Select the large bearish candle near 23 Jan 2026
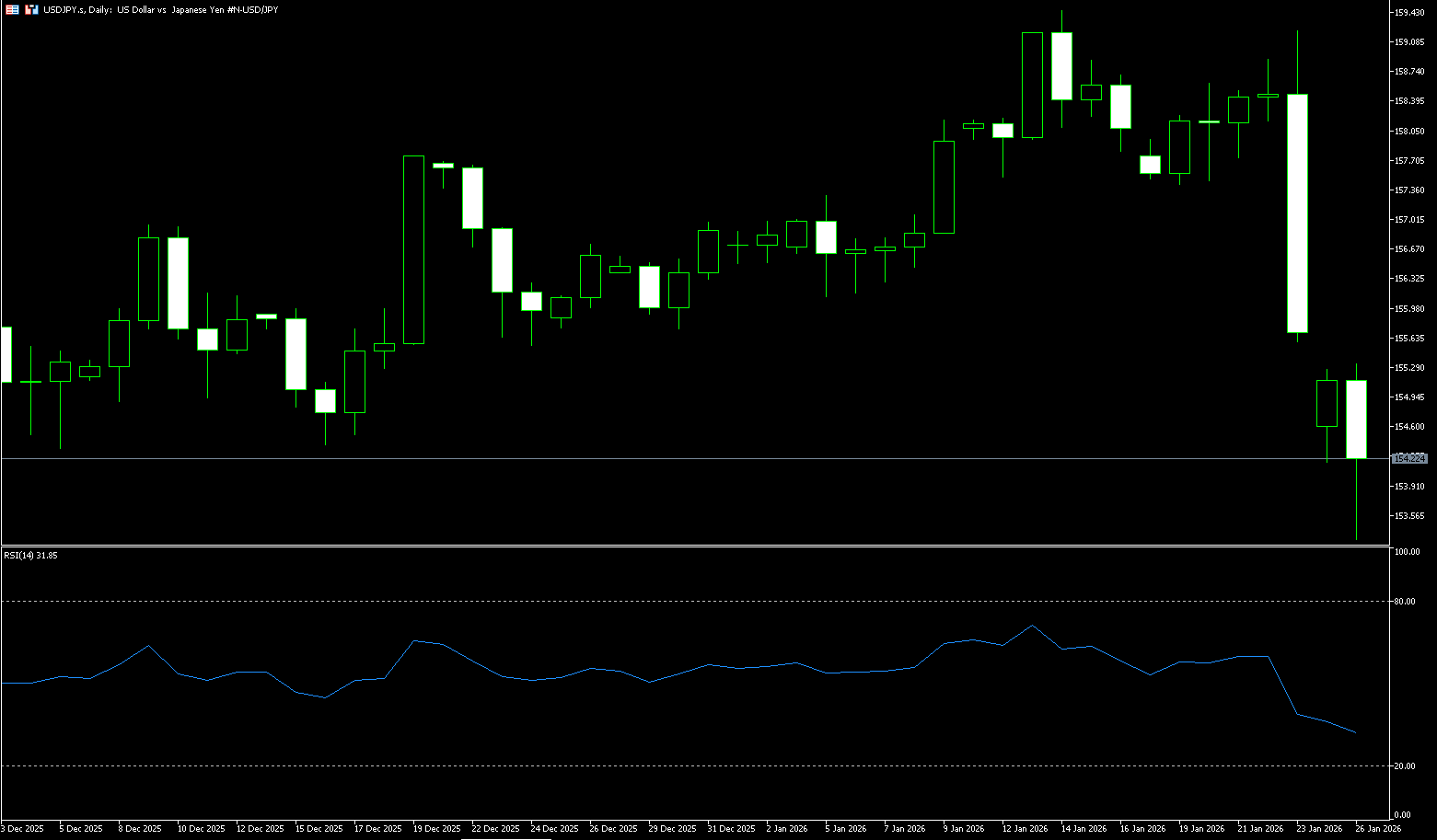 [x=1297, y=213]
